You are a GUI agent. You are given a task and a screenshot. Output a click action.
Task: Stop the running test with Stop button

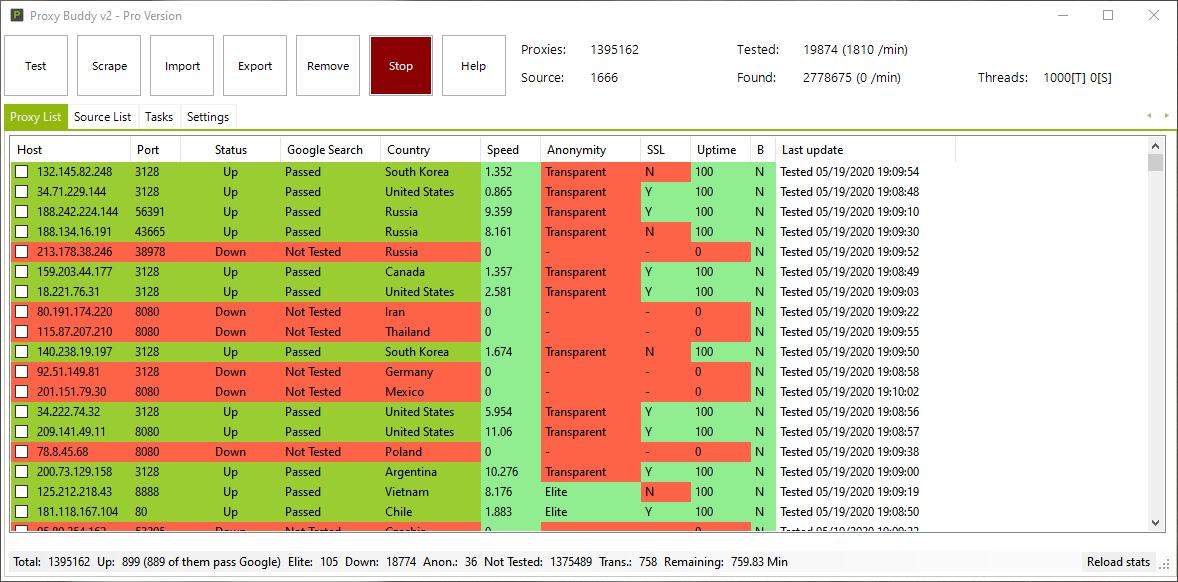[x=401, y=66]
